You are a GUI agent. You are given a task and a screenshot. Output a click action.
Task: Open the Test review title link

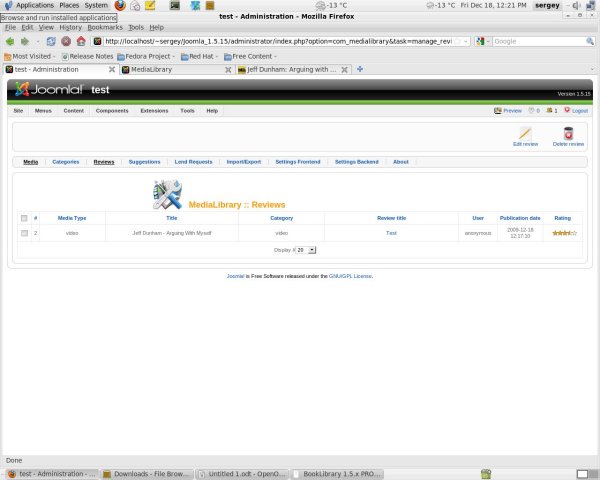(x=391, y=233)
